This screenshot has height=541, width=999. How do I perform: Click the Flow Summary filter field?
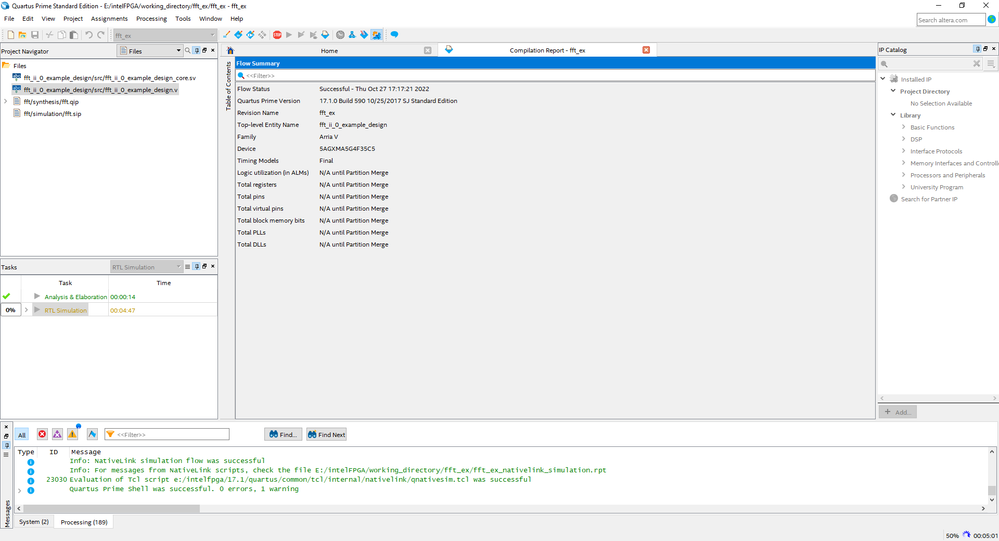556,76
